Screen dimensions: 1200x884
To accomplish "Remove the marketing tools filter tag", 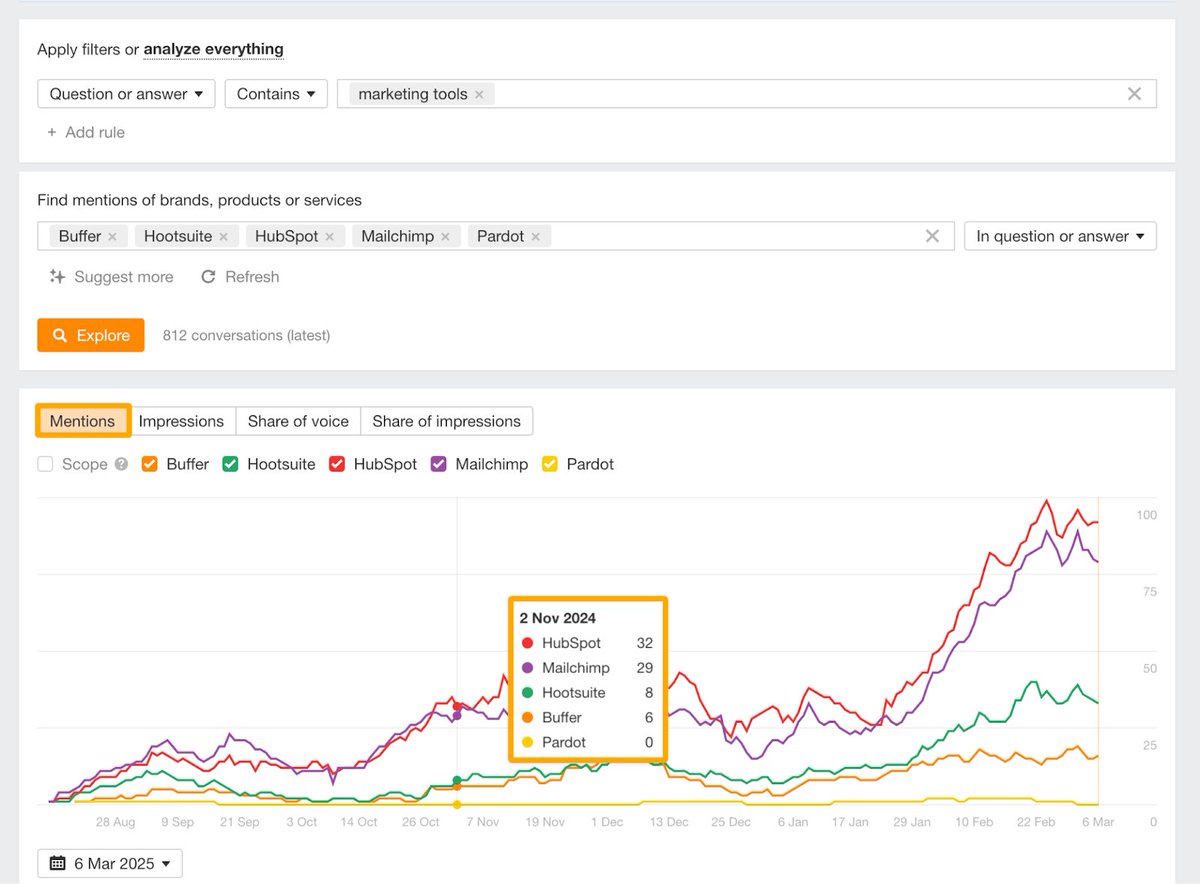I will click(x=479, y=94).
